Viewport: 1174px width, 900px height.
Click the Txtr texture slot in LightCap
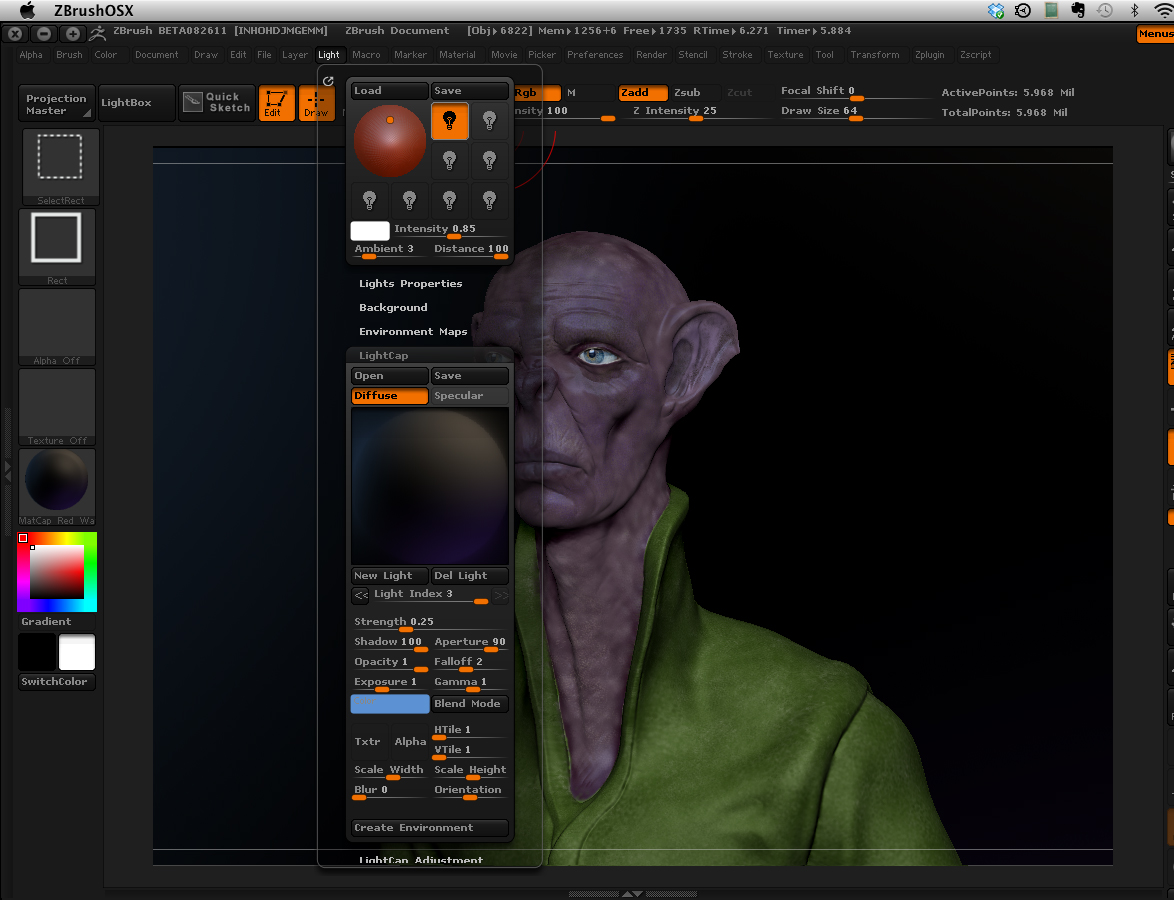368,741
